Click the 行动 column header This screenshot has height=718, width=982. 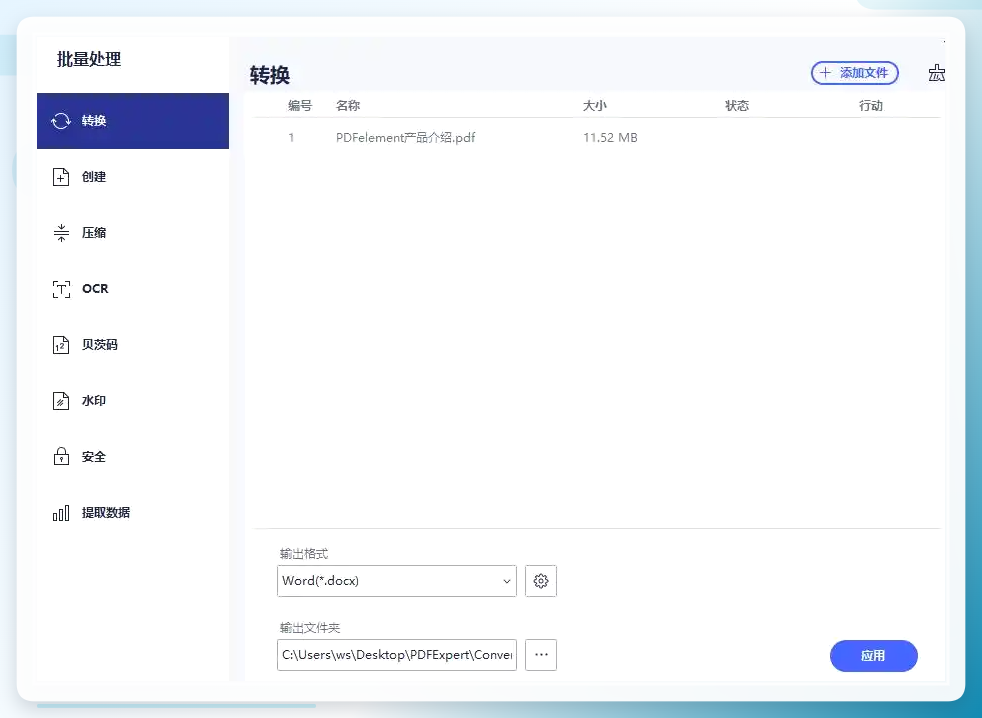pos(871,106)
